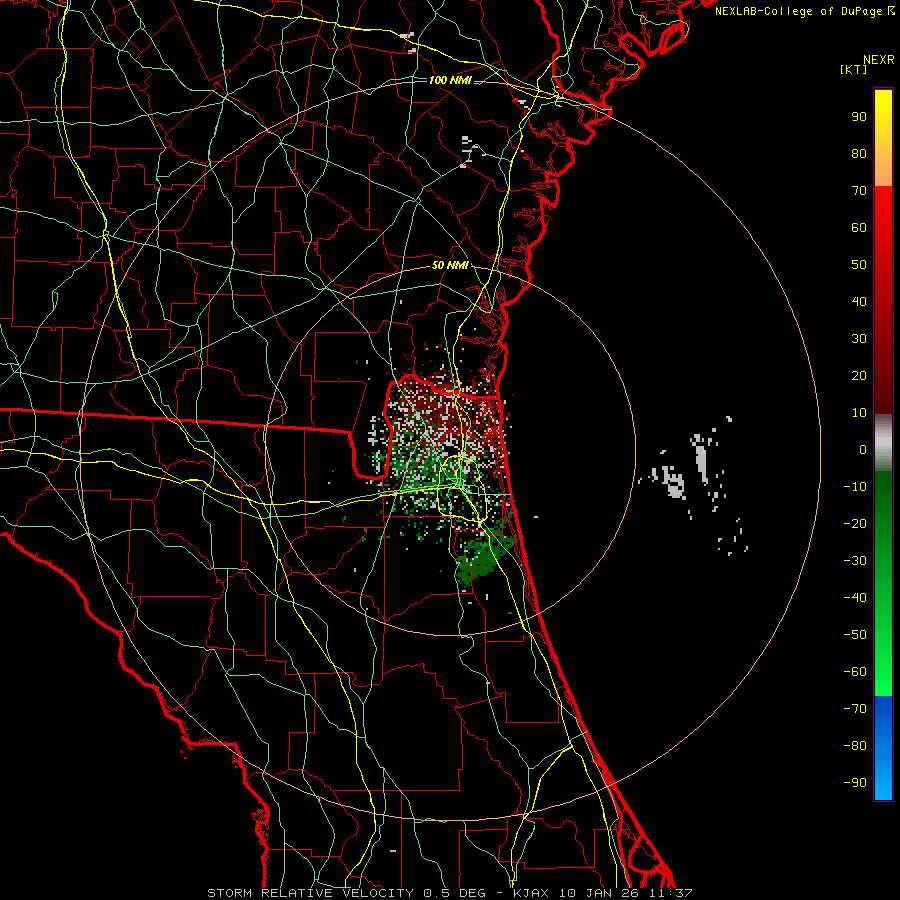Click the -20 value on the velocity scale
Image resolution: width=900 pixels, height=900 pixels.
click(855, 523)
